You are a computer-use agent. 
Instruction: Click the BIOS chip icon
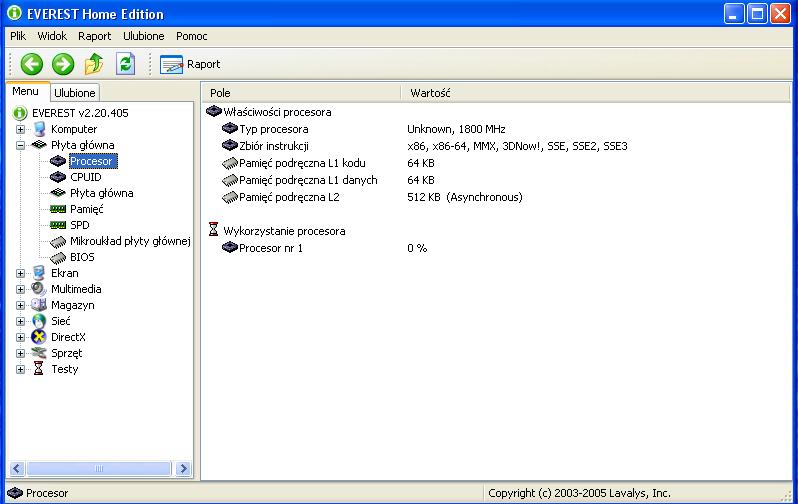coord(58,258)
